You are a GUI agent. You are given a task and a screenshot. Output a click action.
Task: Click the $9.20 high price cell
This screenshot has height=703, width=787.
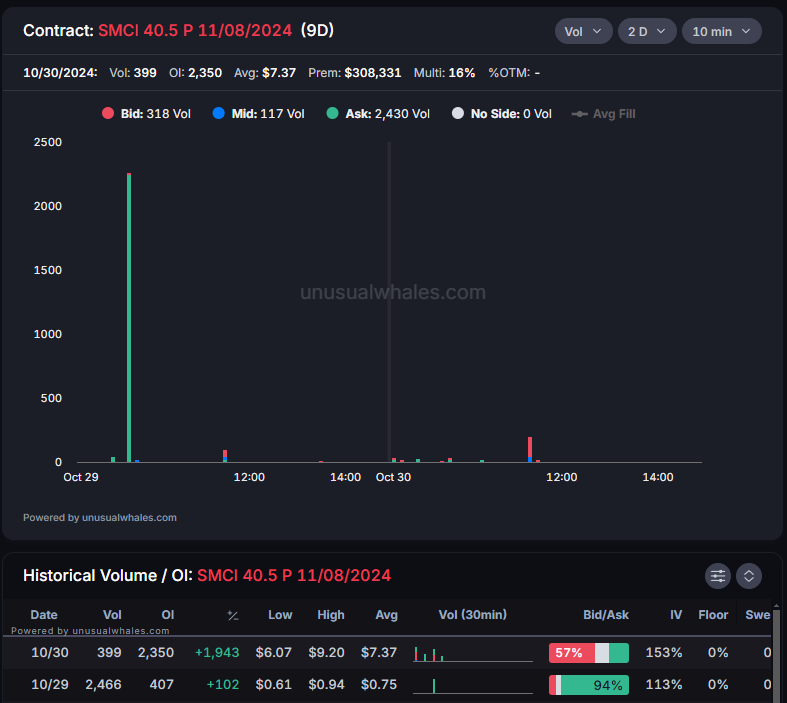click(326, 652)
